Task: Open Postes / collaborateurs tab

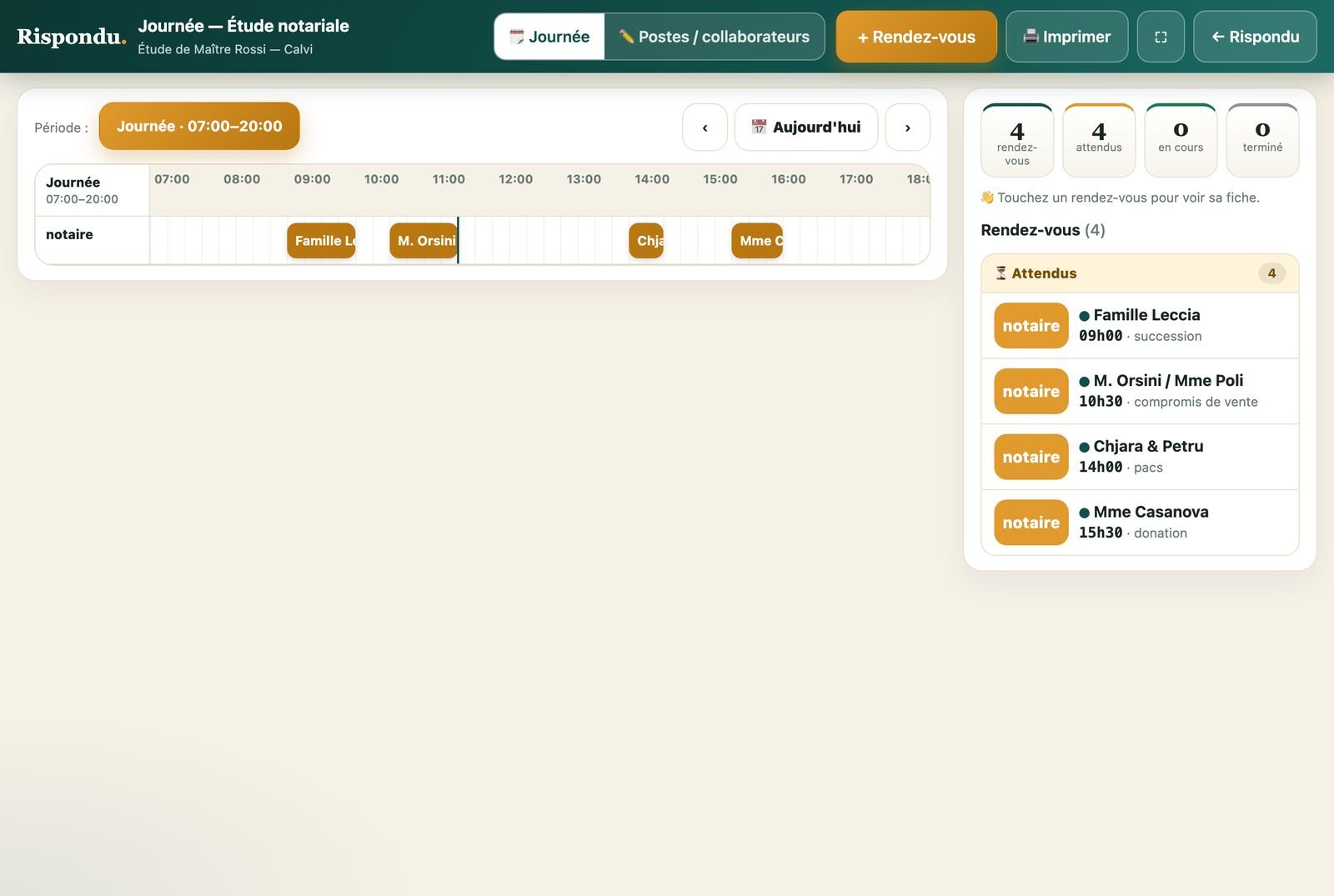Action: [715, 37]
